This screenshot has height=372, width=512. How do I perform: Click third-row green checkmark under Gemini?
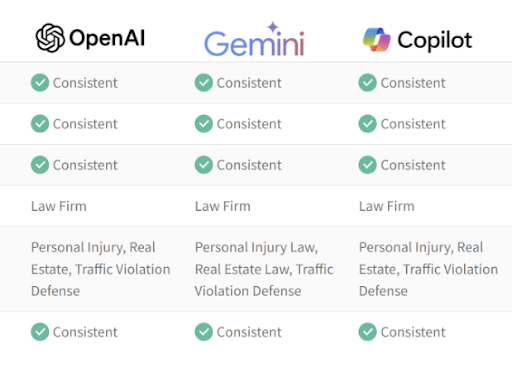pyautogui.click(x=204, y=165)
